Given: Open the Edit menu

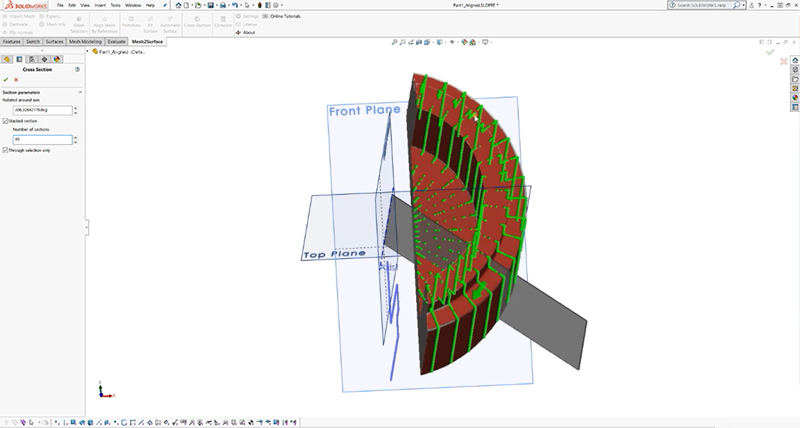Looking at the screenshot, I should [72, 5].
